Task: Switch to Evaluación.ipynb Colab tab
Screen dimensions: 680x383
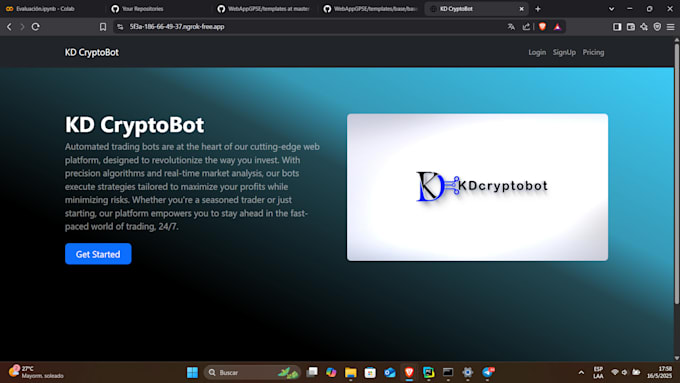Action: (x=46, y=9)
